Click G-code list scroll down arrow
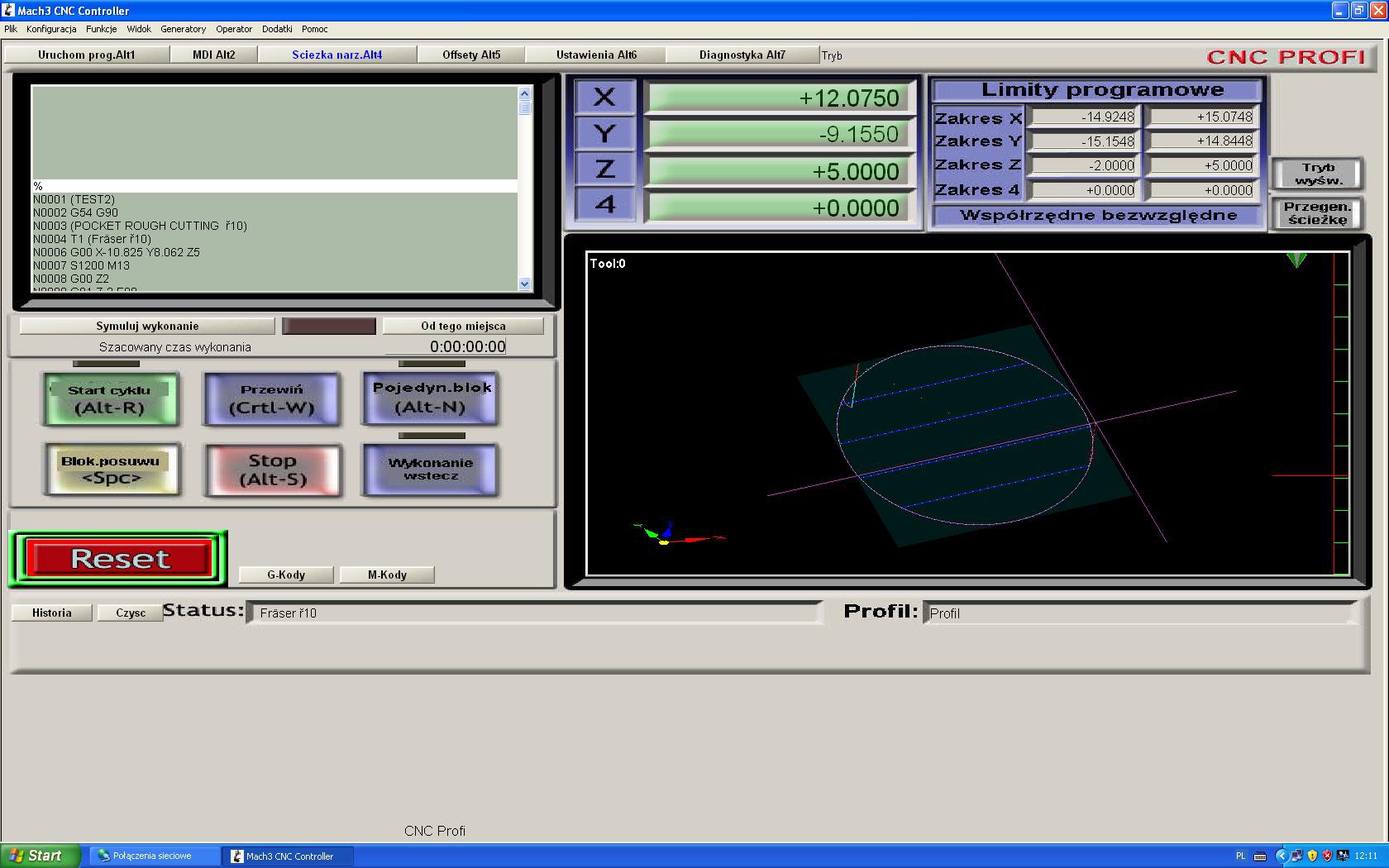Screen dimensions: 1389x868 pos(524,284)
